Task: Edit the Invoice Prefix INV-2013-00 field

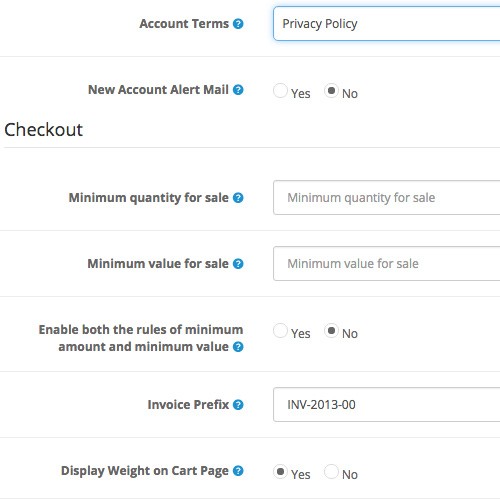Action: 387,405
